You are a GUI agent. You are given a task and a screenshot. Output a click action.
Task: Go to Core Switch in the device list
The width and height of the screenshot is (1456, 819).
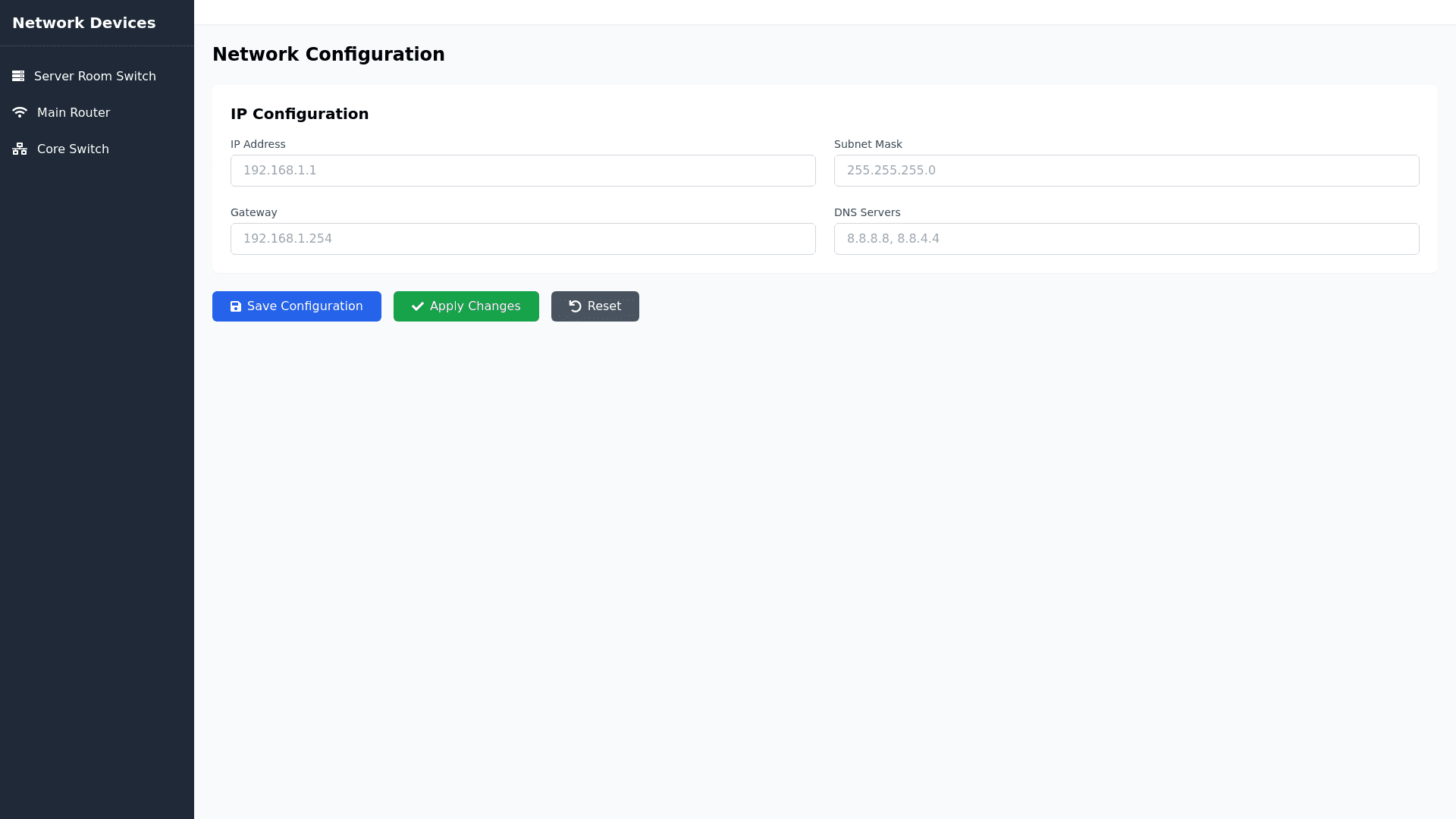click(73, 149)
